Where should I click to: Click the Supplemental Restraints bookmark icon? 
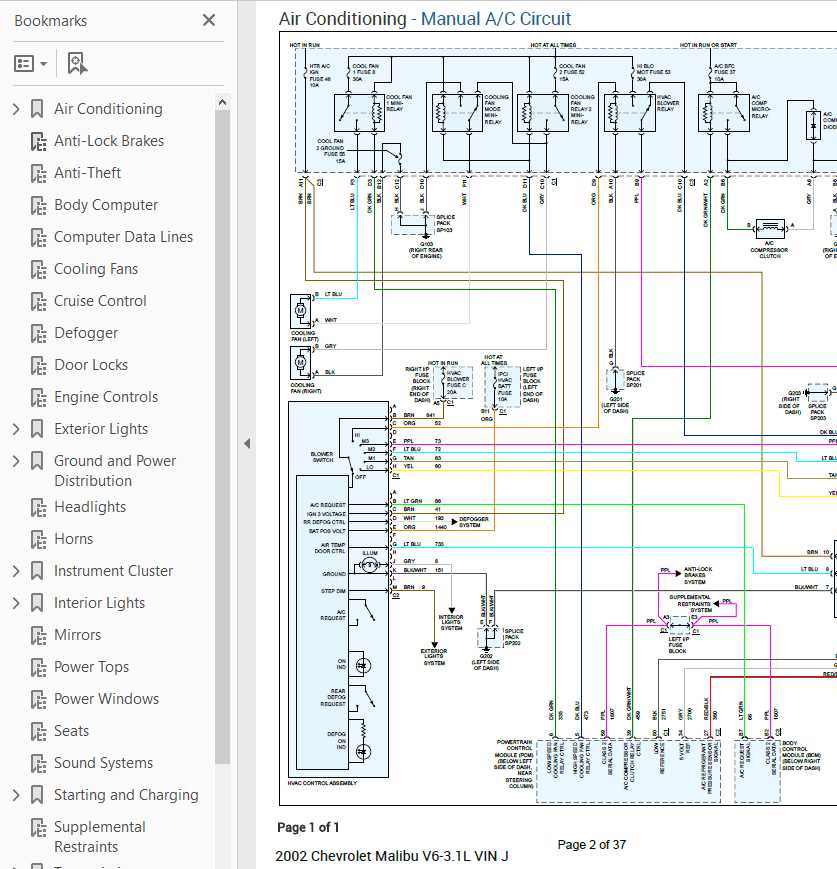pyautogui.click(x=38, y=827)
